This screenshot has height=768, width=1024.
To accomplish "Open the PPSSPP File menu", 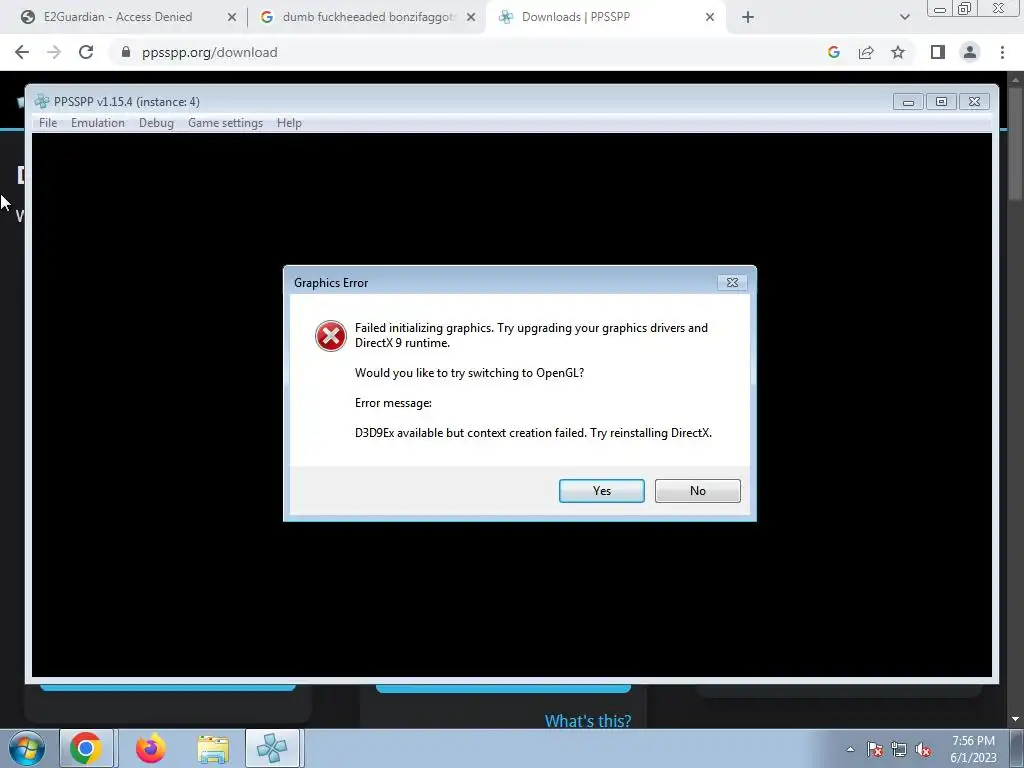I will point(48,123).
